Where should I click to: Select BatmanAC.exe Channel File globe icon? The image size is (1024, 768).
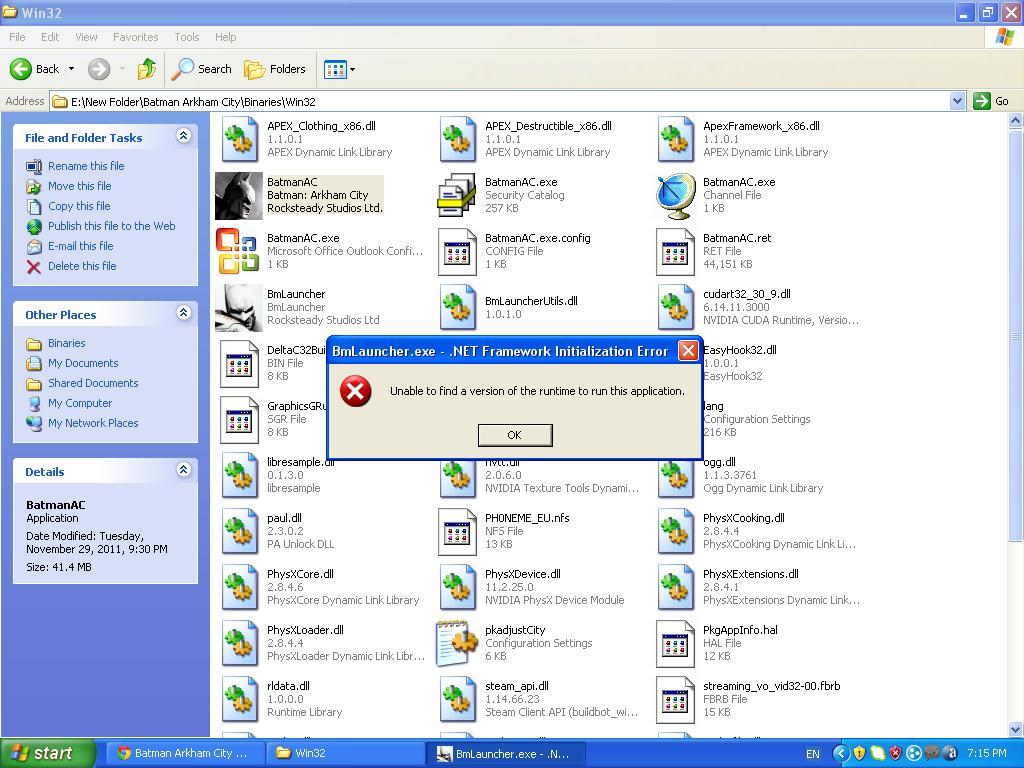pos(675,195)
